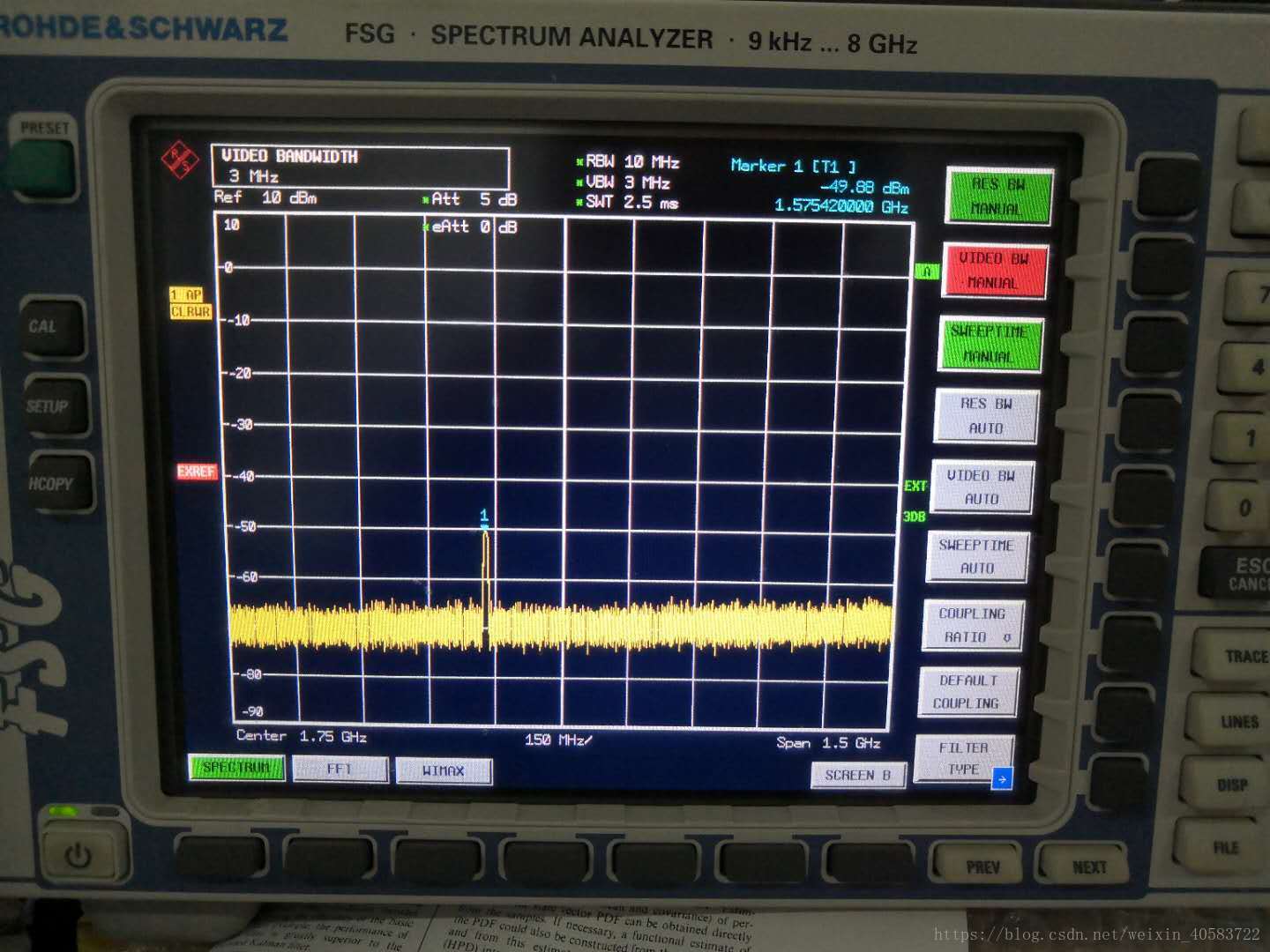
Task: Click the green A screen indicator
Action: click(x=926, y=272)
